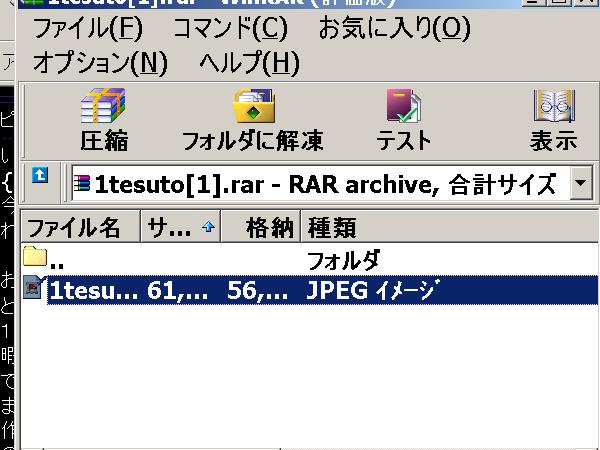Select the 'フォルダ' type text in the '..' row
600x450 pixels.
(x=343, y=260)
